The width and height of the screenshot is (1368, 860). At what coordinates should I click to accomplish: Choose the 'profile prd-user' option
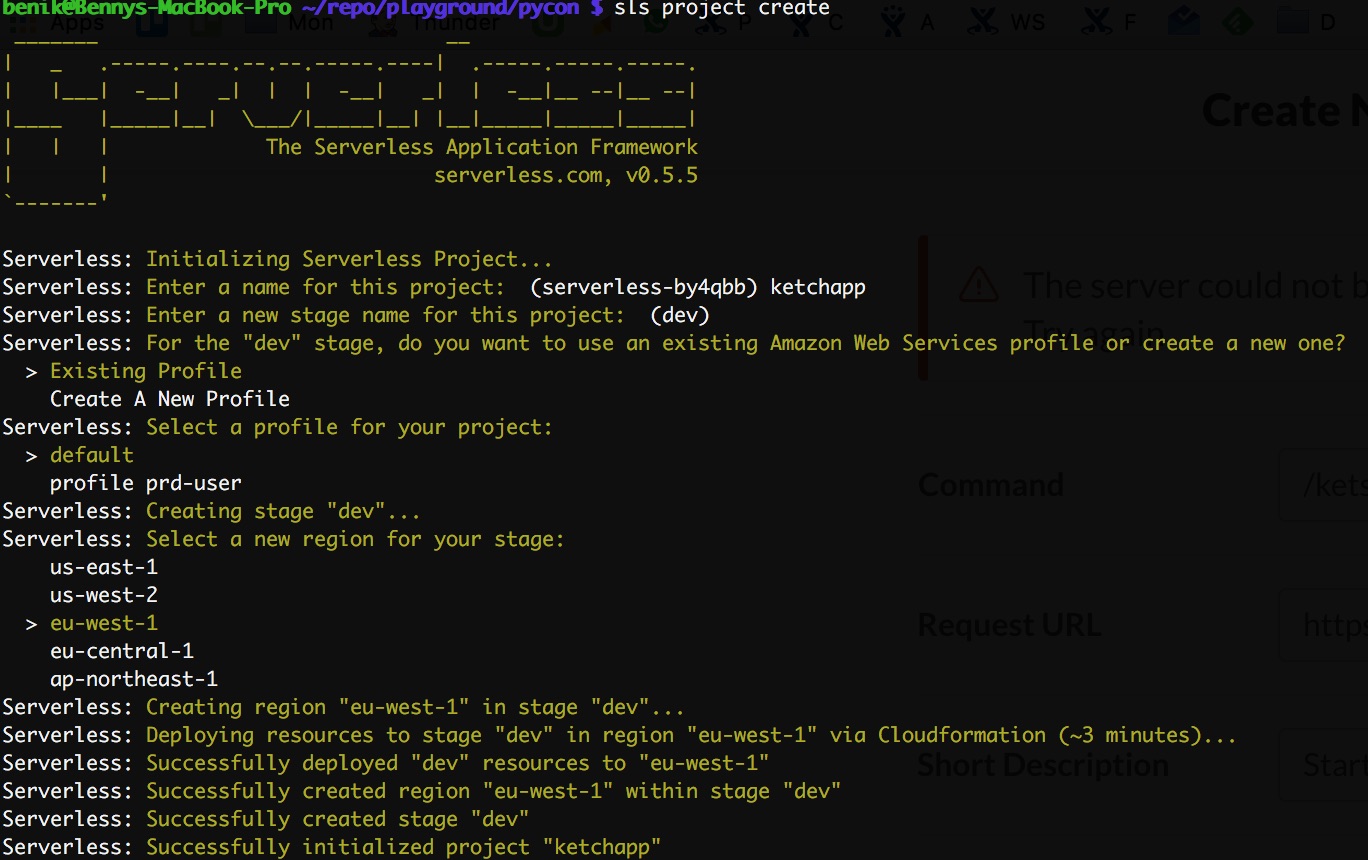point(146,483)
